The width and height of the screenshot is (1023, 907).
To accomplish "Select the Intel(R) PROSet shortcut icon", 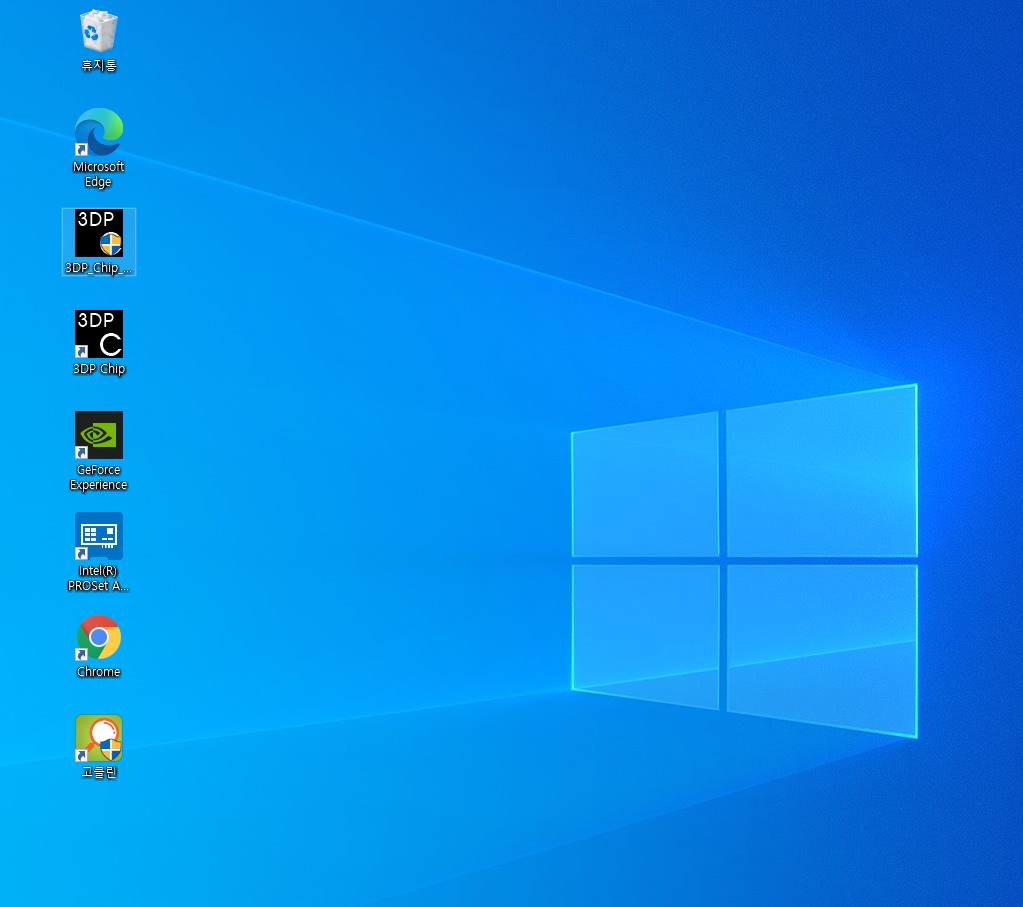I will point(99,536).
